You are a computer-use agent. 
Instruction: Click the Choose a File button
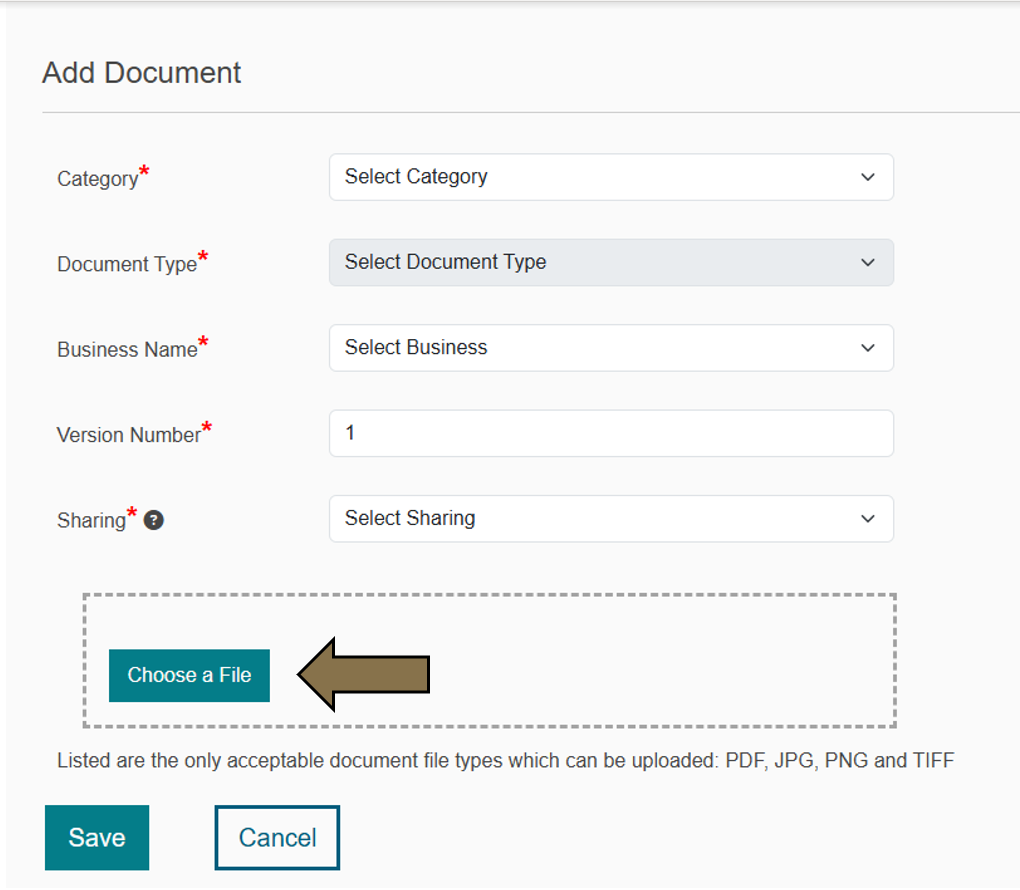[188, 675]
